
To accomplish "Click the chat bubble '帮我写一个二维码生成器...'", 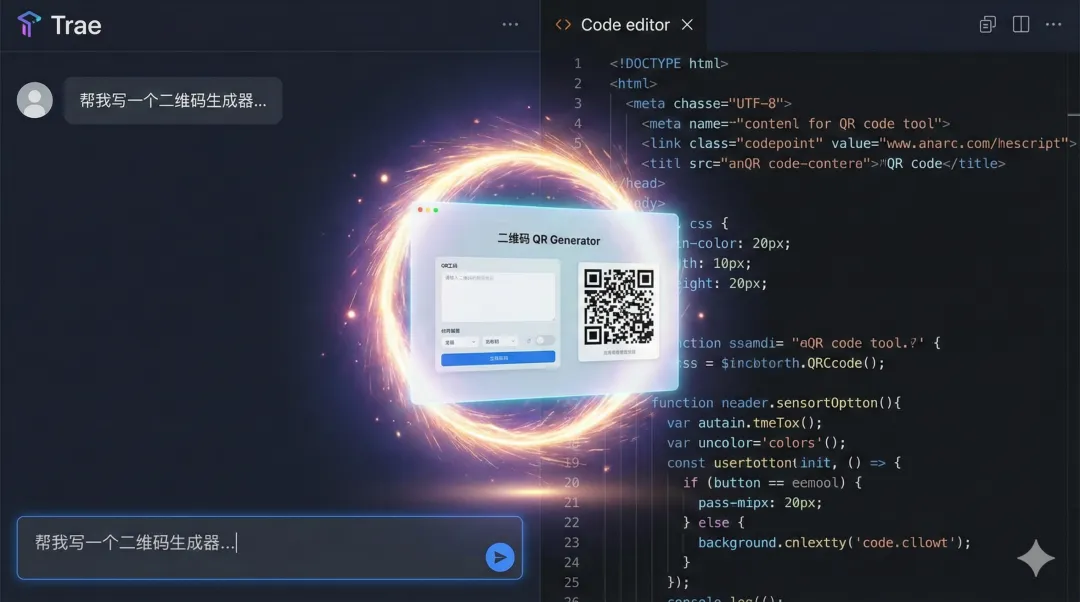I will point(173,101).
